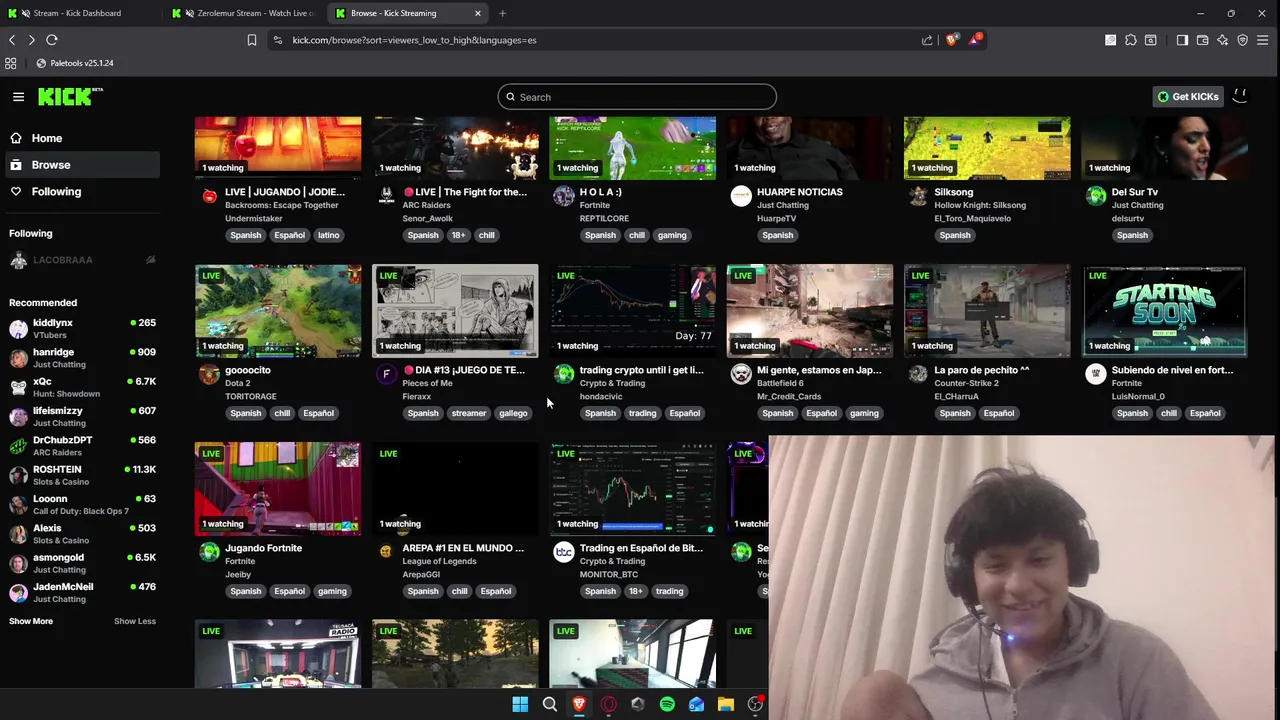Open the share icon in address bar
The height and width of the screenshot is (720, 1280).
pos(927,40)
